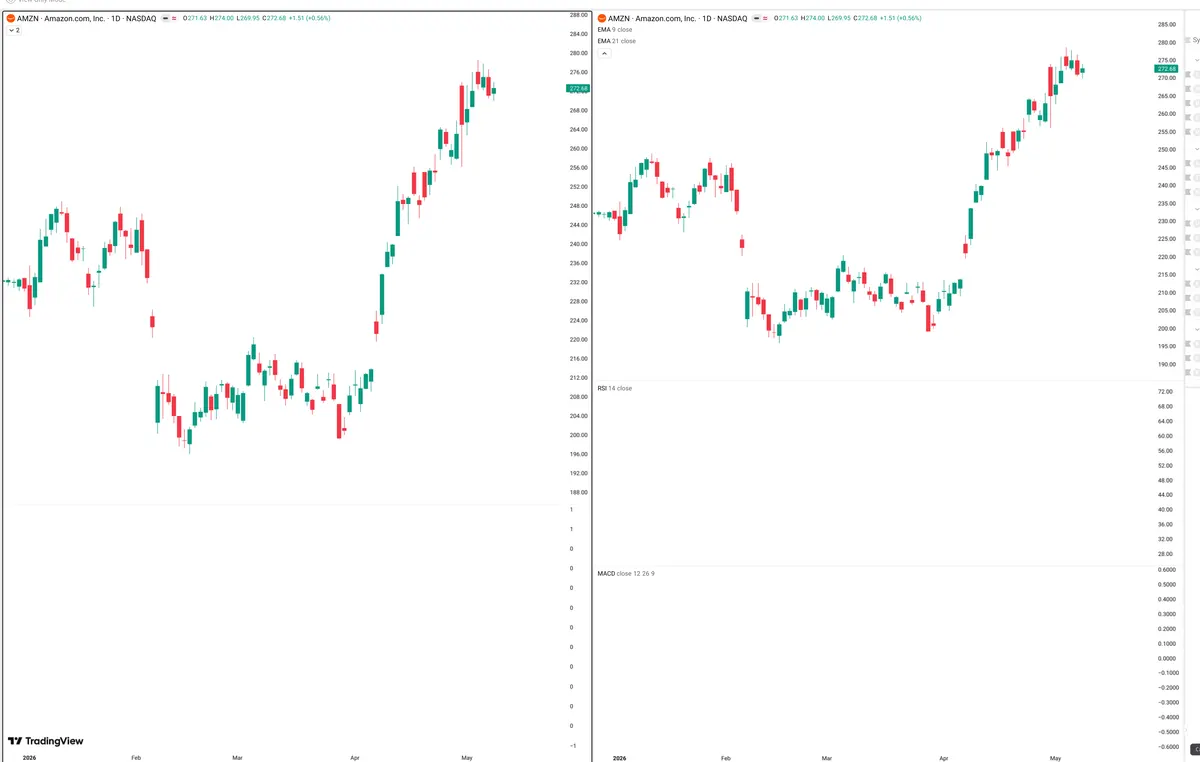The width and height of the screenshot is (1200, 762).
Task: Select the RSI 14 close indicator label
Action: tap(614, 388)
